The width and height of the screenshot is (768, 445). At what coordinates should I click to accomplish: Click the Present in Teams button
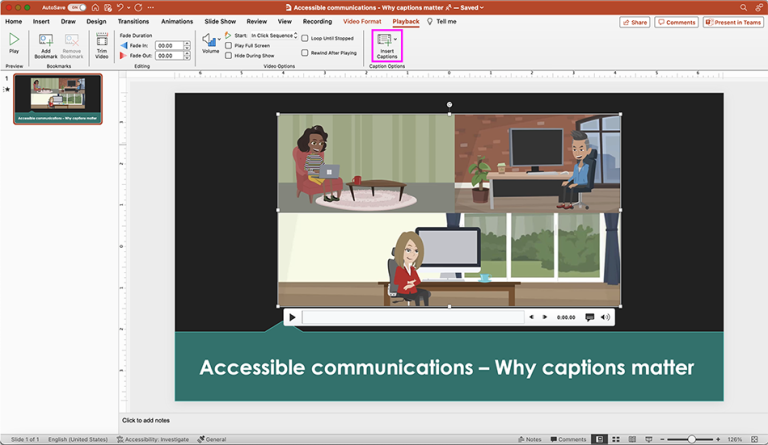click(x=734, y=22)
